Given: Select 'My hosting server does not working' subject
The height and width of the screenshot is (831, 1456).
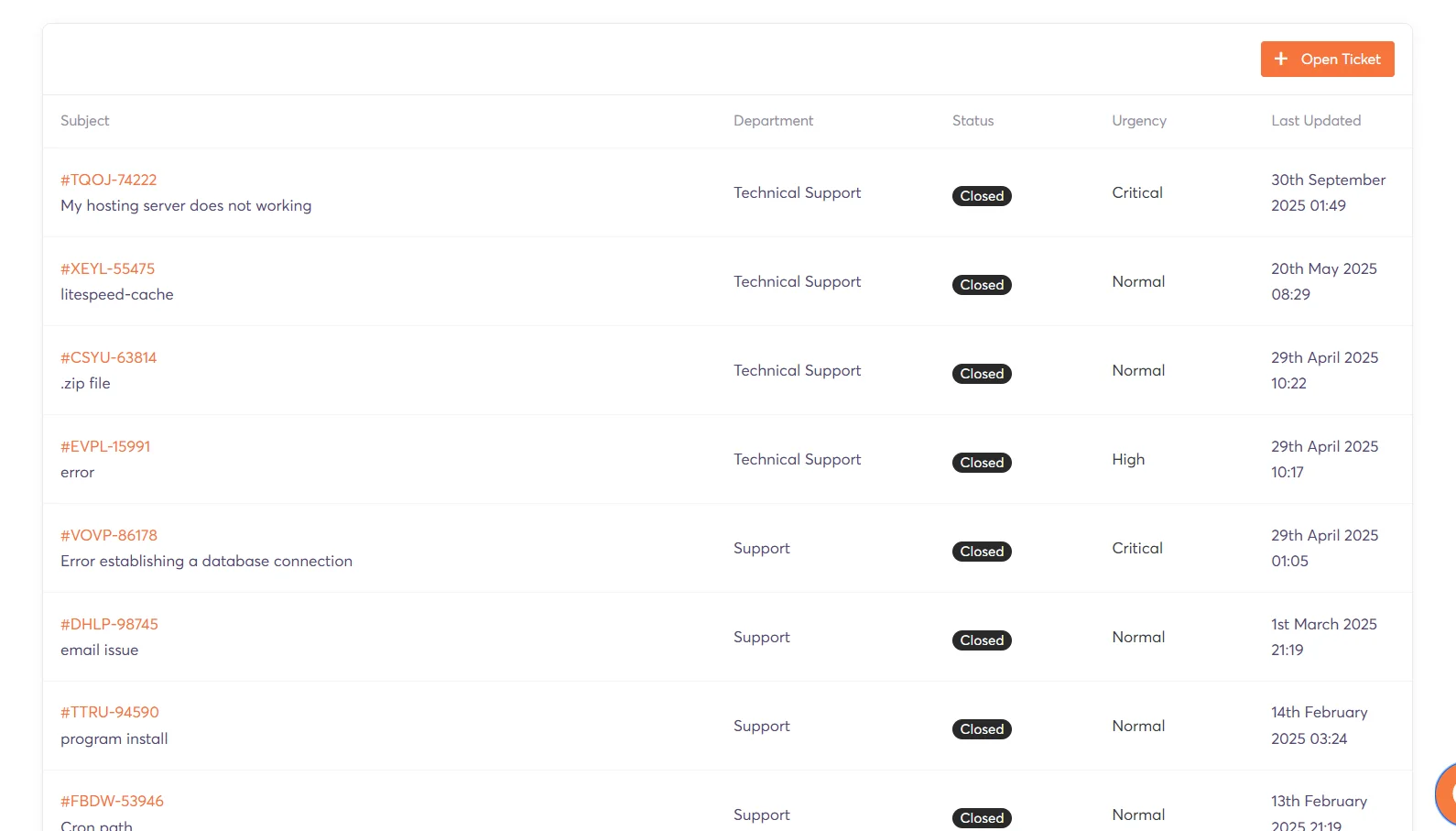Looking at the screenshot, I should 186,206.
